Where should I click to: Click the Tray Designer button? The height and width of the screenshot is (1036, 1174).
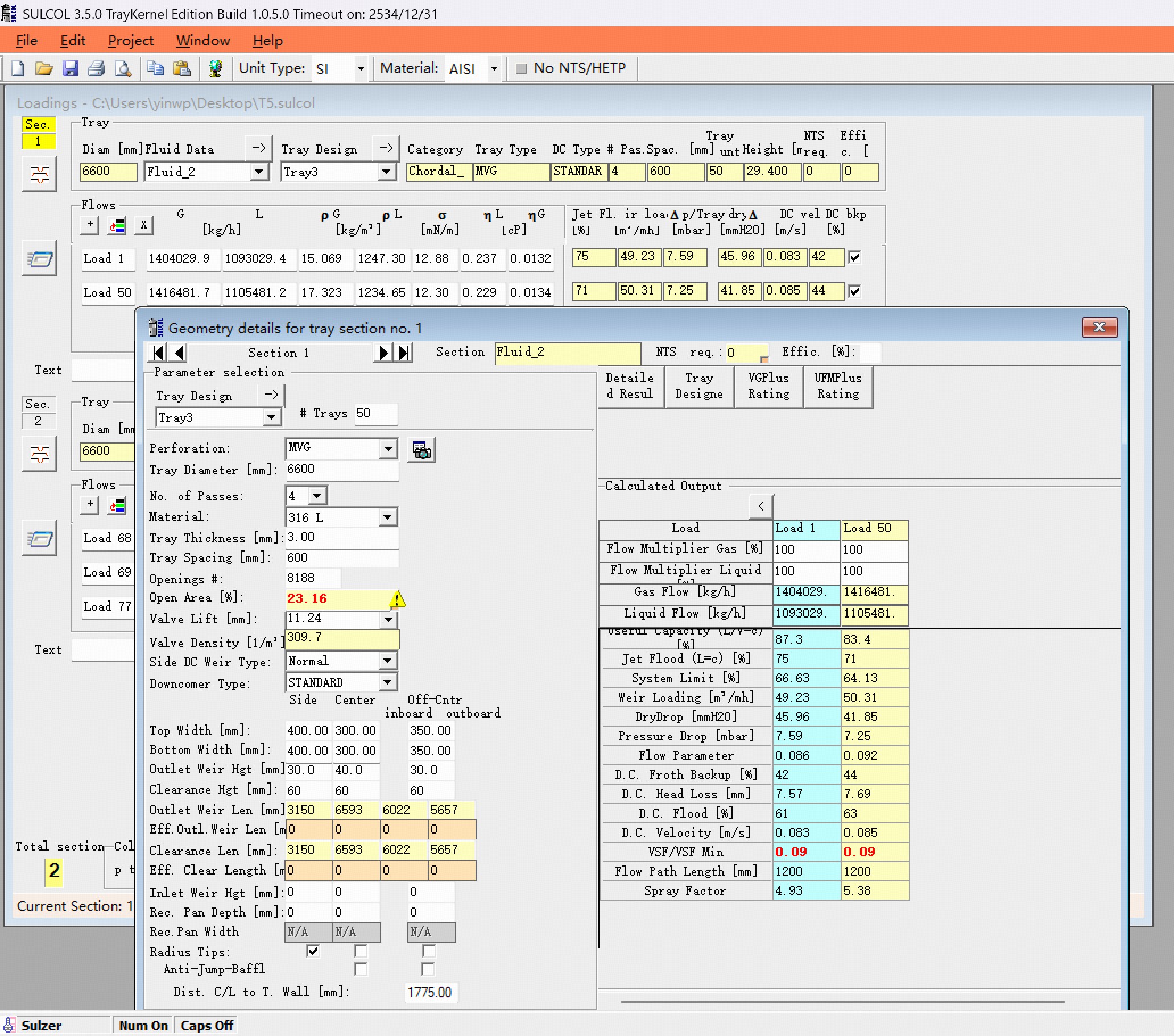tap(700, 387)
